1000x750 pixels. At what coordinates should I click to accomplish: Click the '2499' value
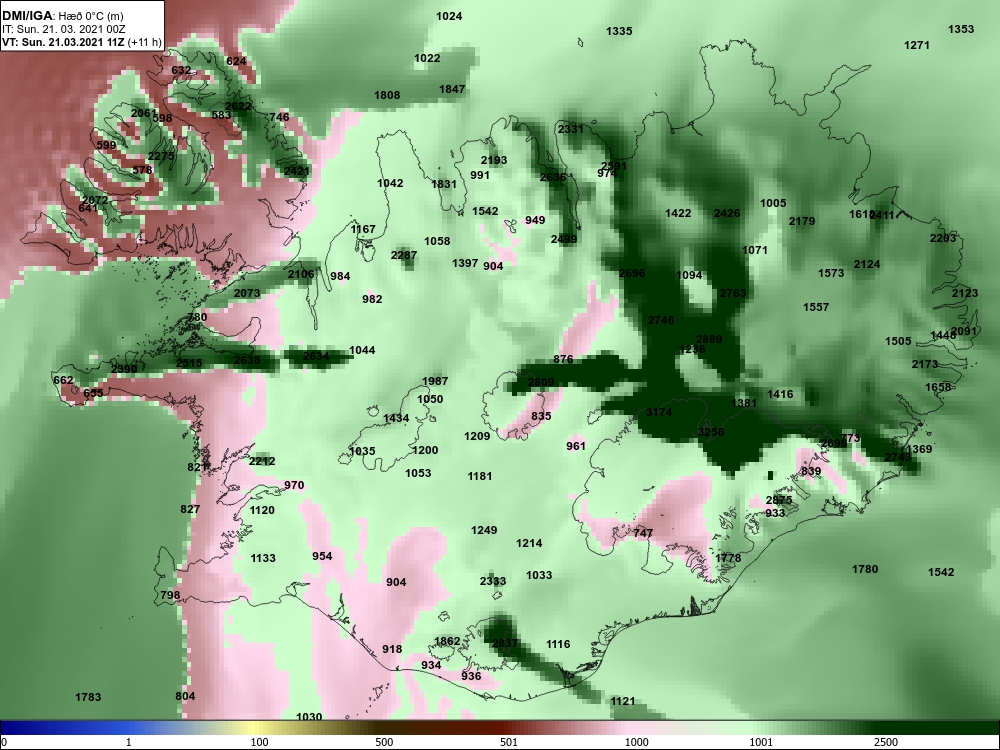(564, 239)
